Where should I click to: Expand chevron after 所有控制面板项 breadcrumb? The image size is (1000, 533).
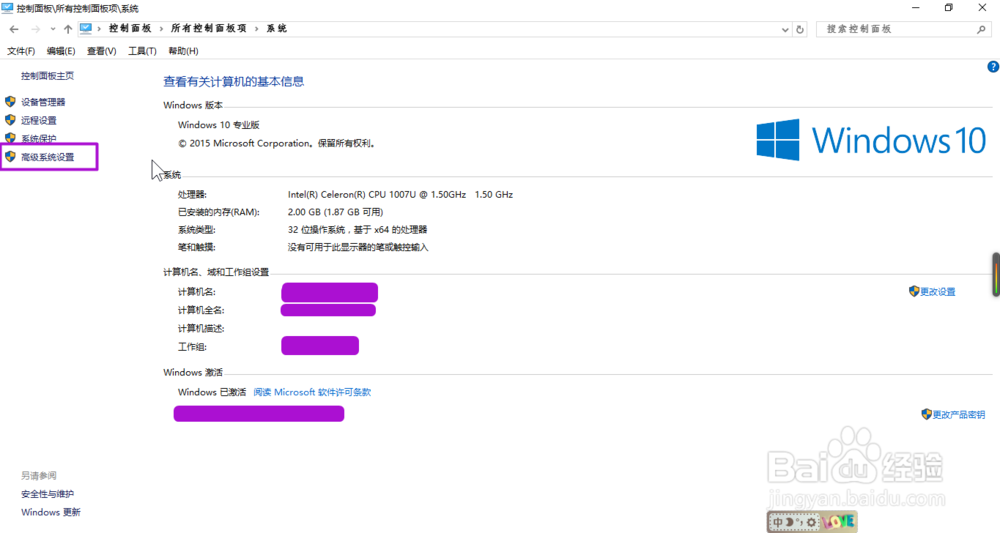256,29
